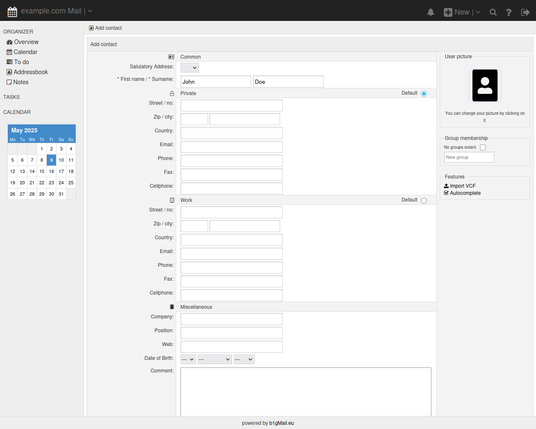536x429 pixels.
Task: Click the New plus icon in top bar
Action: [x=448, y=12]
